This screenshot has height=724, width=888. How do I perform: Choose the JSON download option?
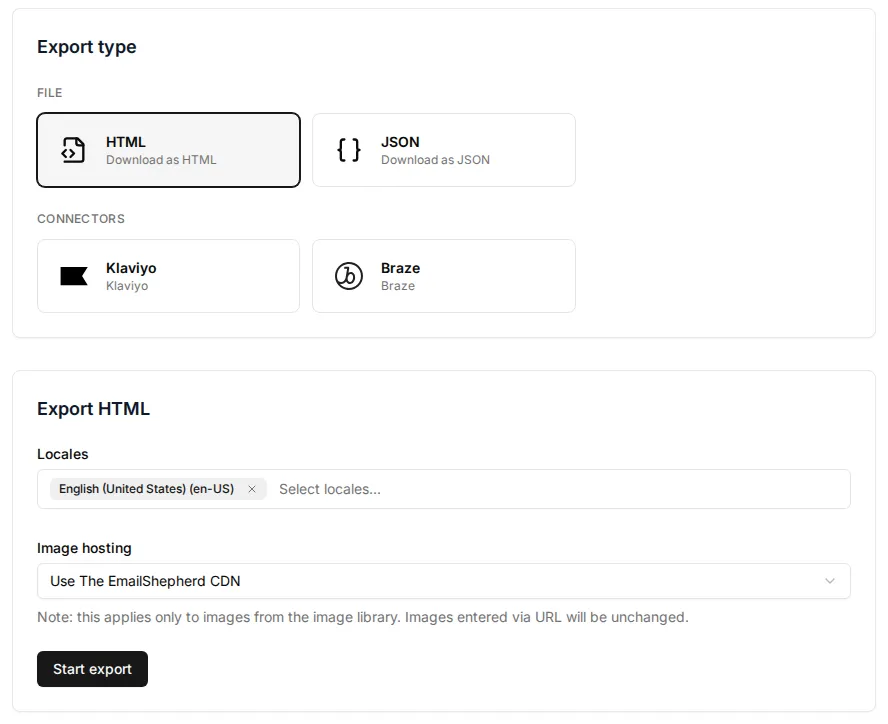pyautogui.click(x=443, y=150)
